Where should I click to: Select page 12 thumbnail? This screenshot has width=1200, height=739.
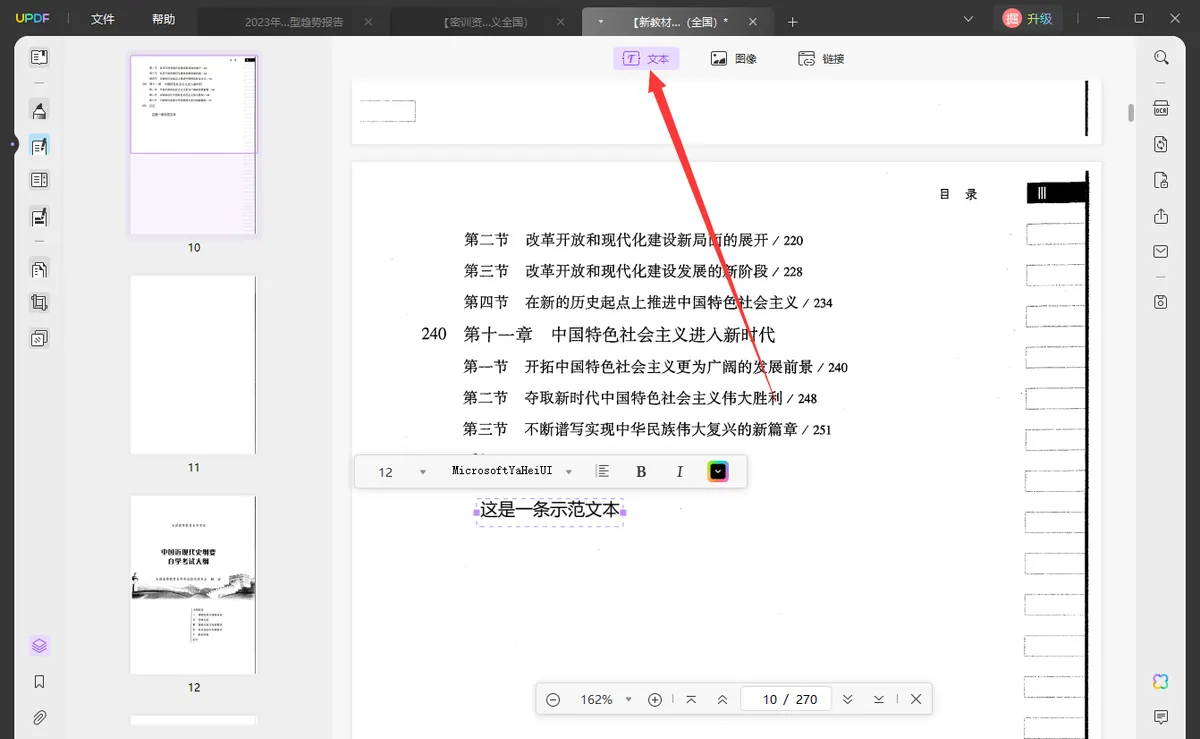coord(193,584)
